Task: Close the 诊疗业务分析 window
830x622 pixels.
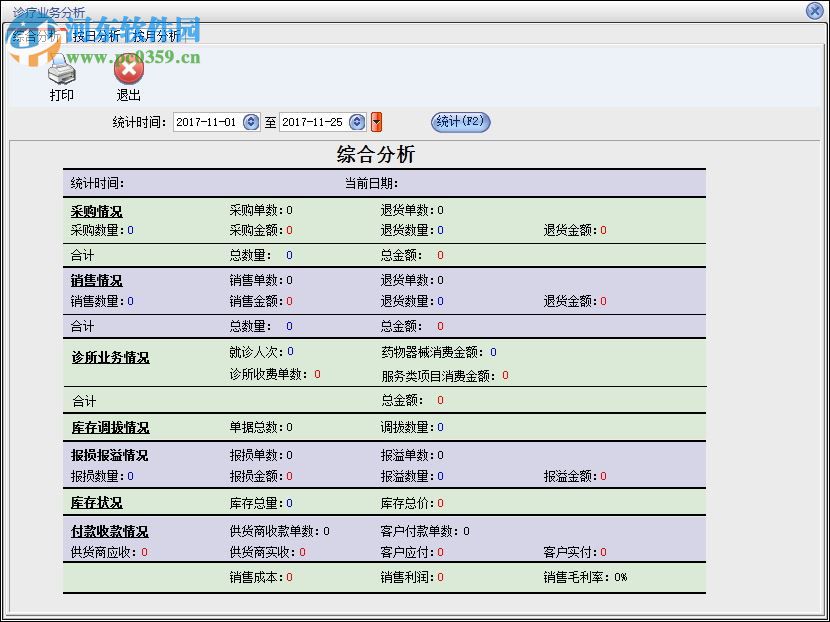Action: click(815, 11)
